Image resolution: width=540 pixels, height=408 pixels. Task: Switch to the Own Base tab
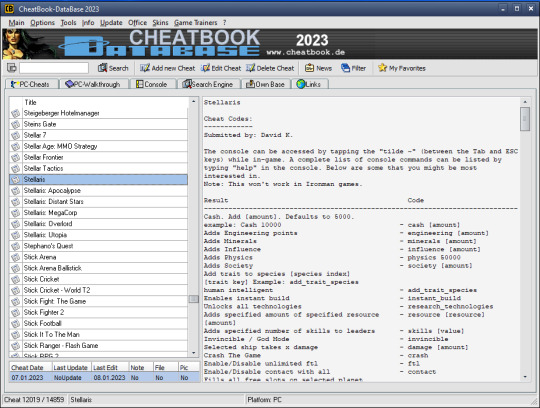(265, 84)
